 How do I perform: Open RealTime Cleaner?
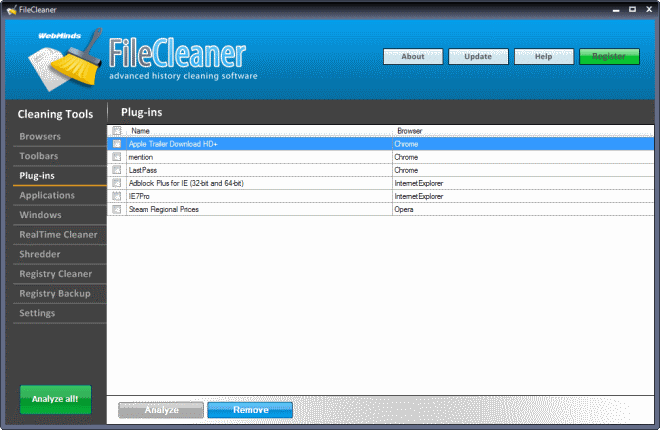point(59,235)
